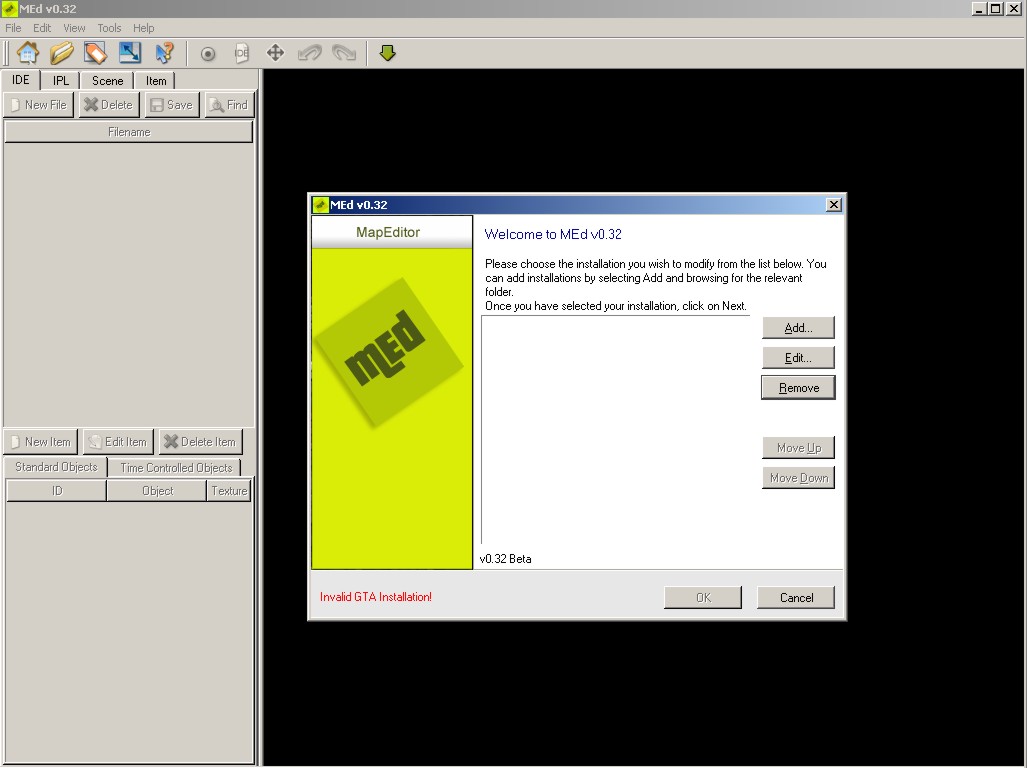The height and width of the screenshot is (768, 1027).
Task: Switch to the Scene tab
Action: (107, 81)
